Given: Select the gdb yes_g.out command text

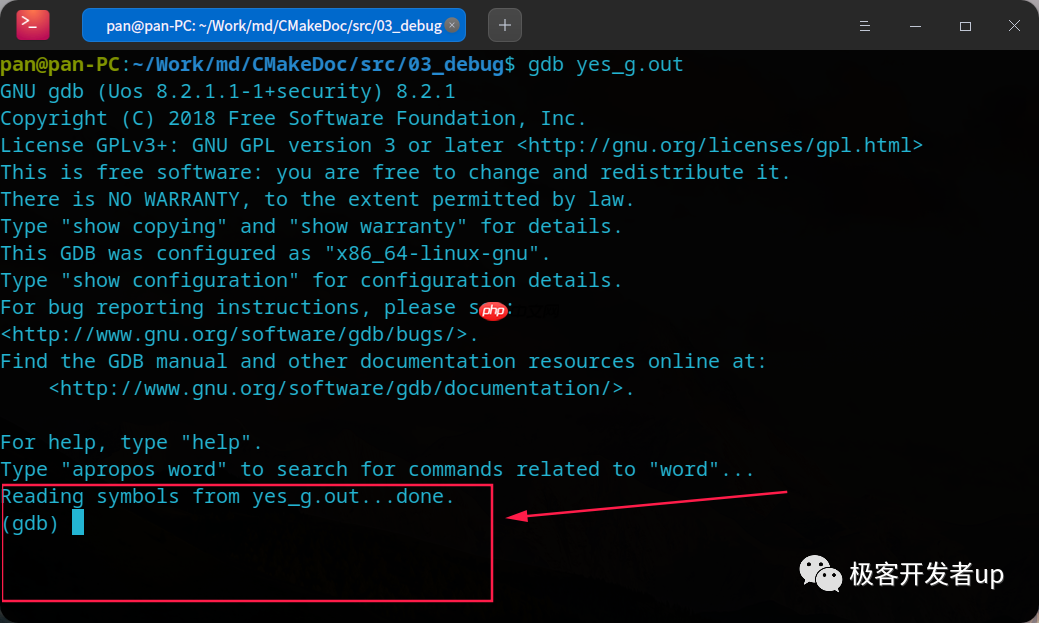Looking at the screenshot, I should pos(606,63).
